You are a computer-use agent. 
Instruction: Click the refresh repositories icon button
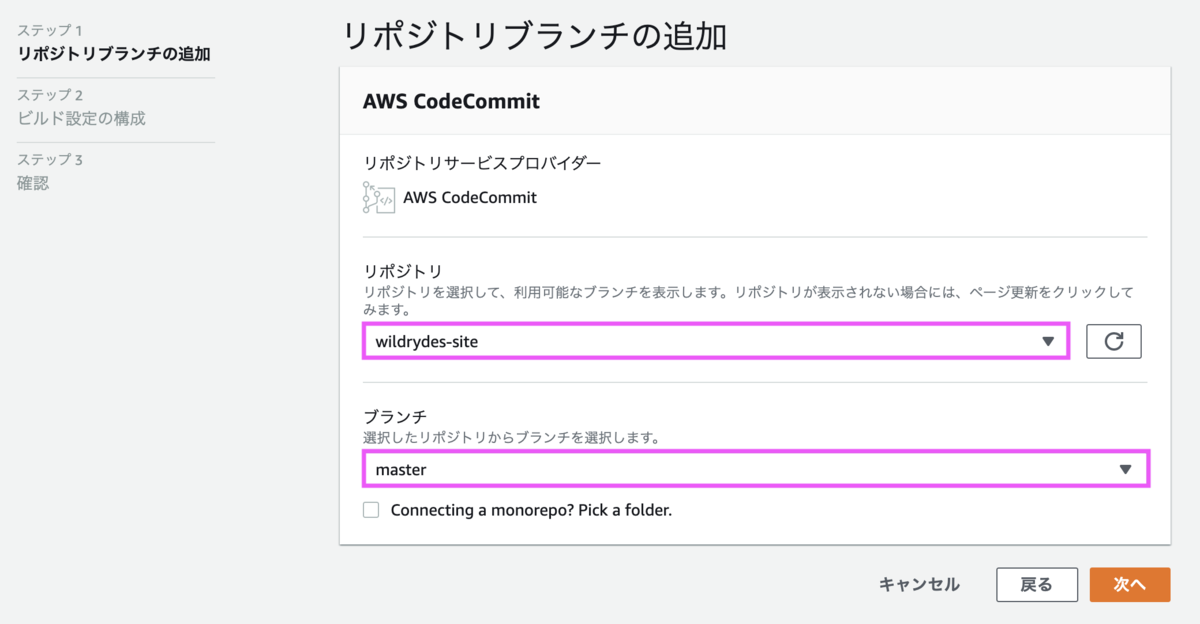point(1114,341)
